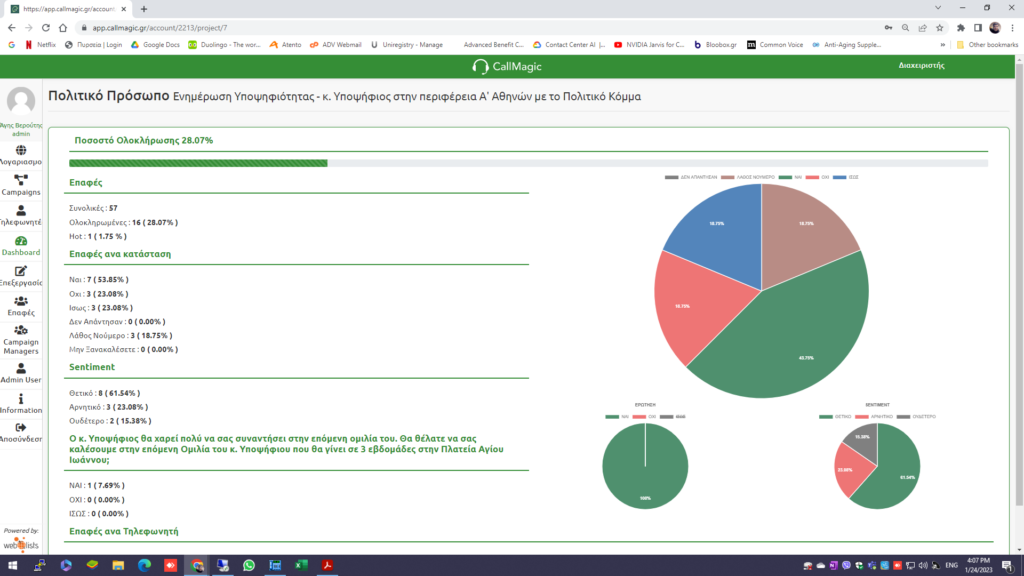
Task: Click the browser address bar
Action: coord(400,30)
